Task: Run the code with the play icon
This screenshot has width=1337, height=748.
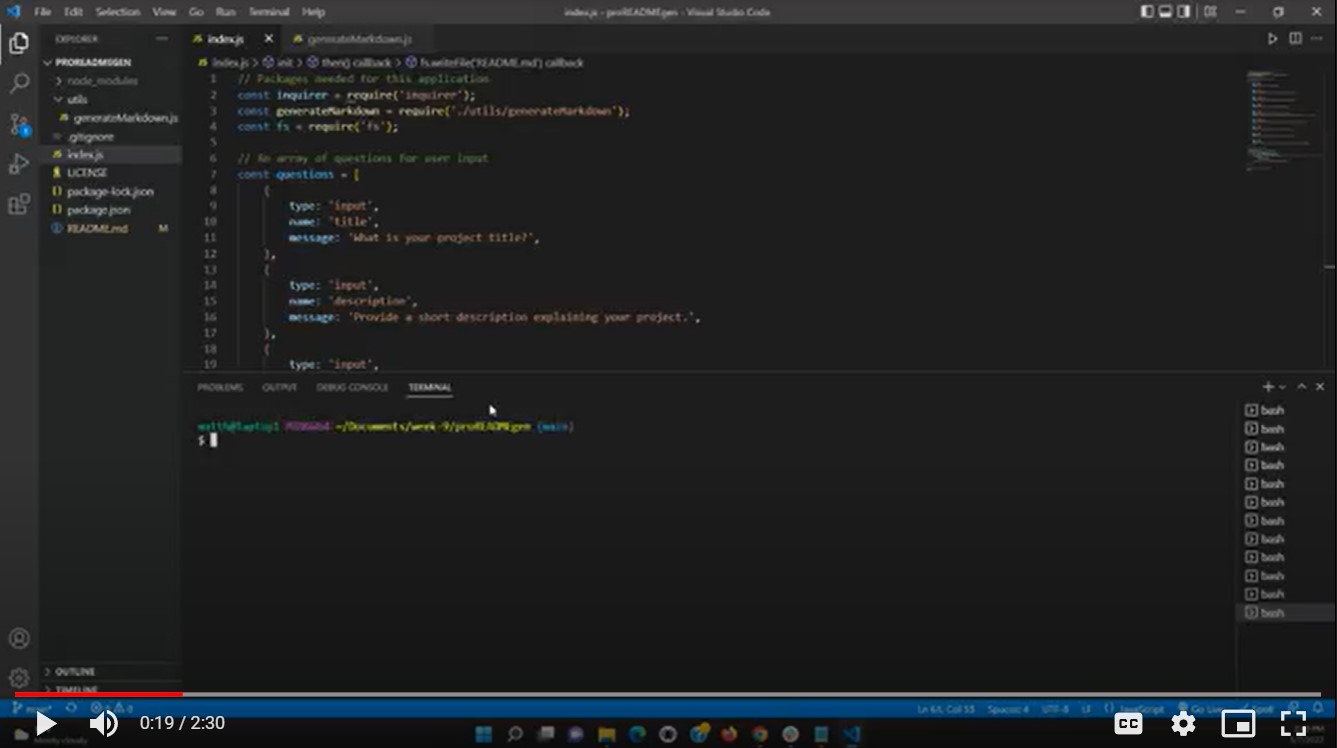Action: pos(1272,39)
